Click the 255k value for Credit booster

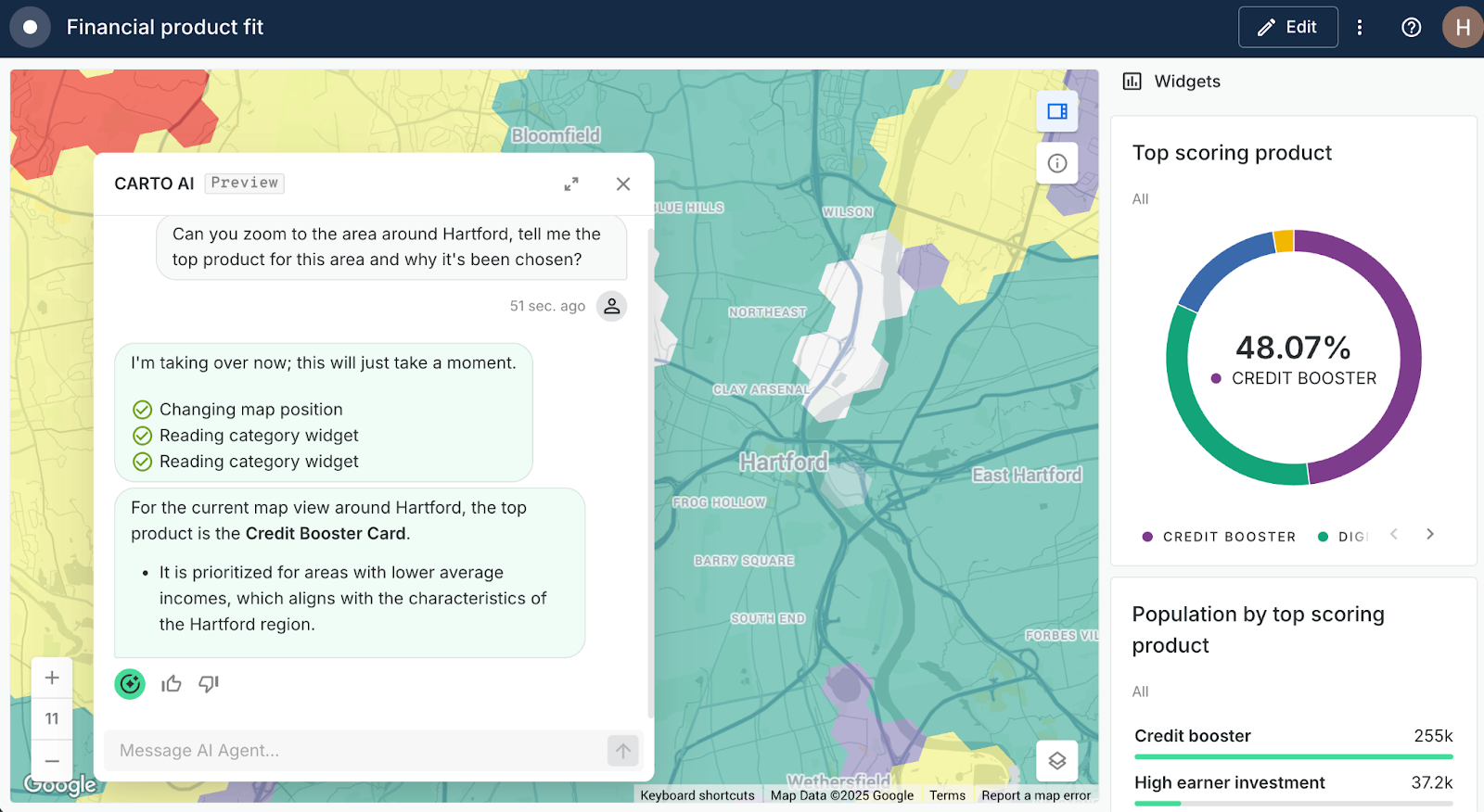tap(1433, 736)
